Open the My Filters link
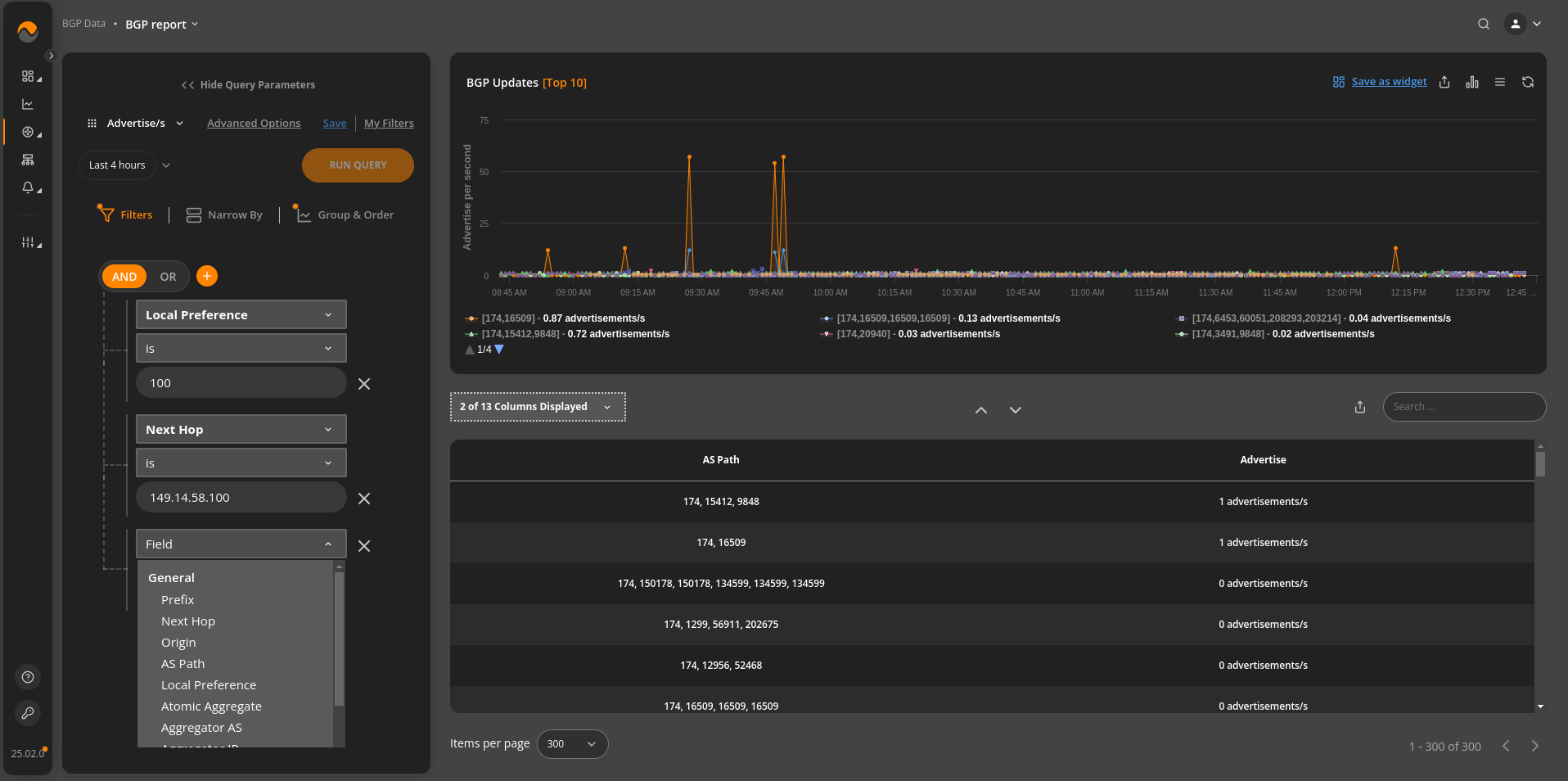Screen dimensions: 1568x781 (389, 124)
